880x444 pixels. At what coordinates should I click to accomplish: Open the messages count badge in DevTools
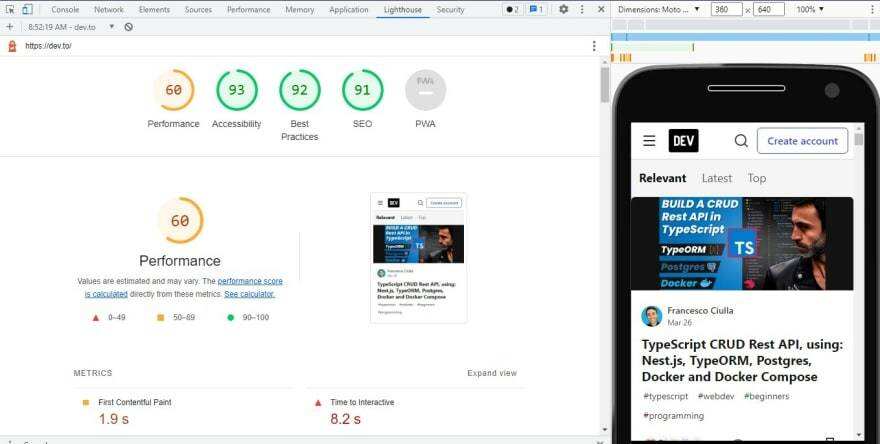click(x=537, y=9)
